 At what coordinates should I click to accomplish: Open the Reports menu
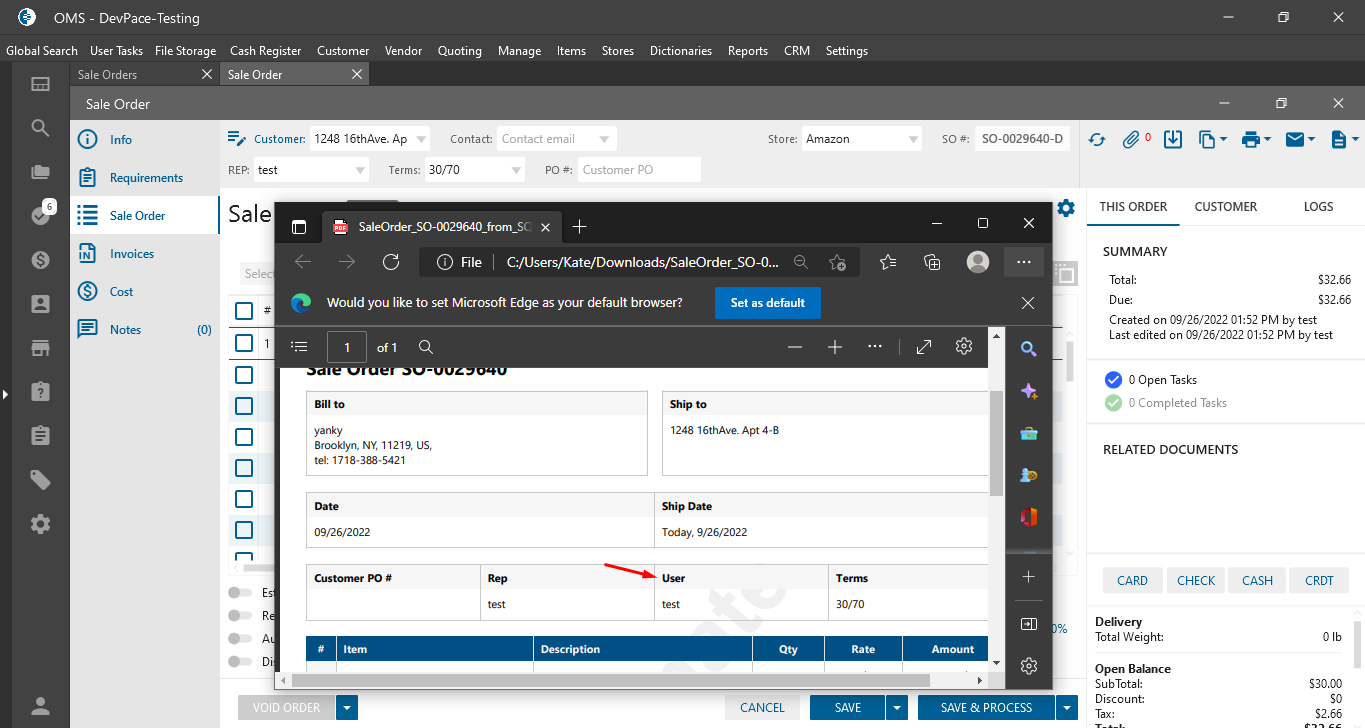[x=748, y=51]
